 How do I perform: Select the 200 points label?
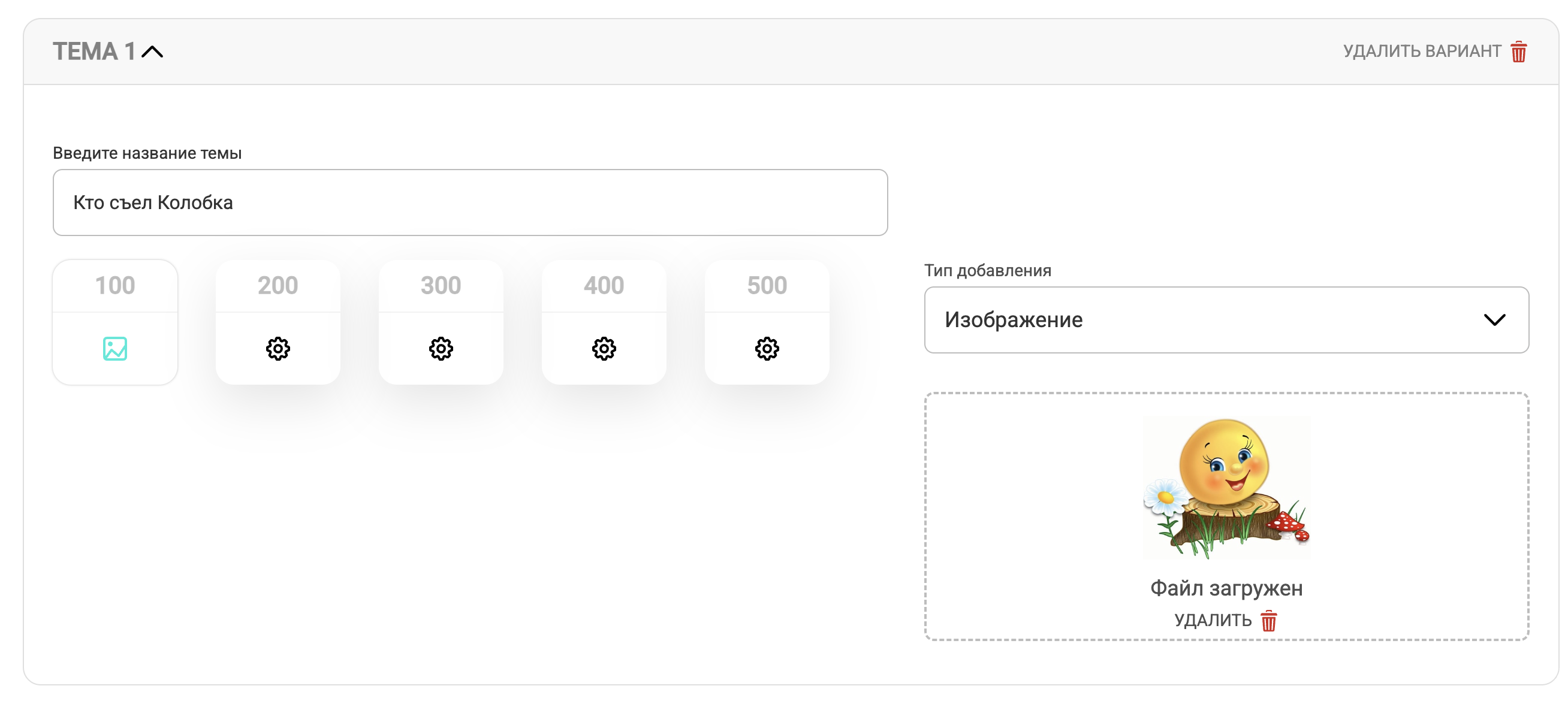(278, 285)
